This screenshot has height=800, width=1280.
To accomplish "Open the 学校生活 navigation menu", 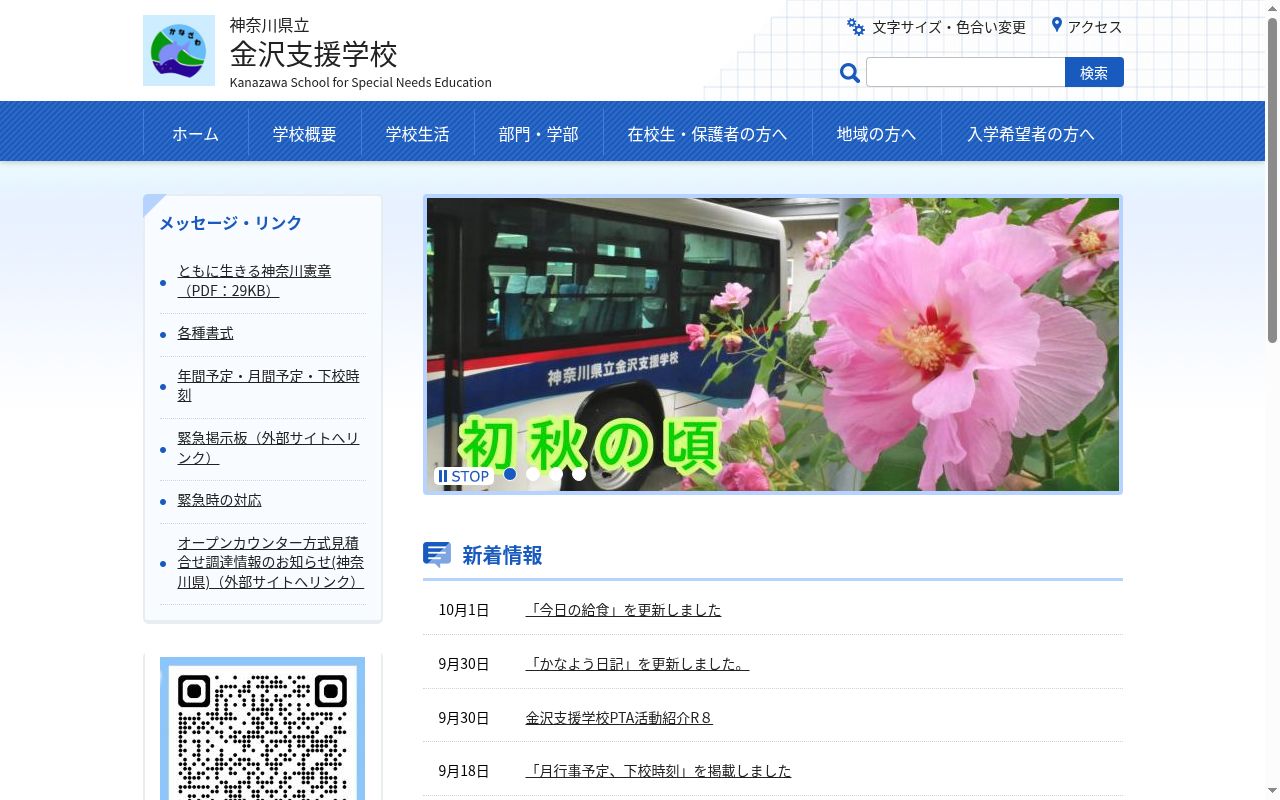I will 418,134.
